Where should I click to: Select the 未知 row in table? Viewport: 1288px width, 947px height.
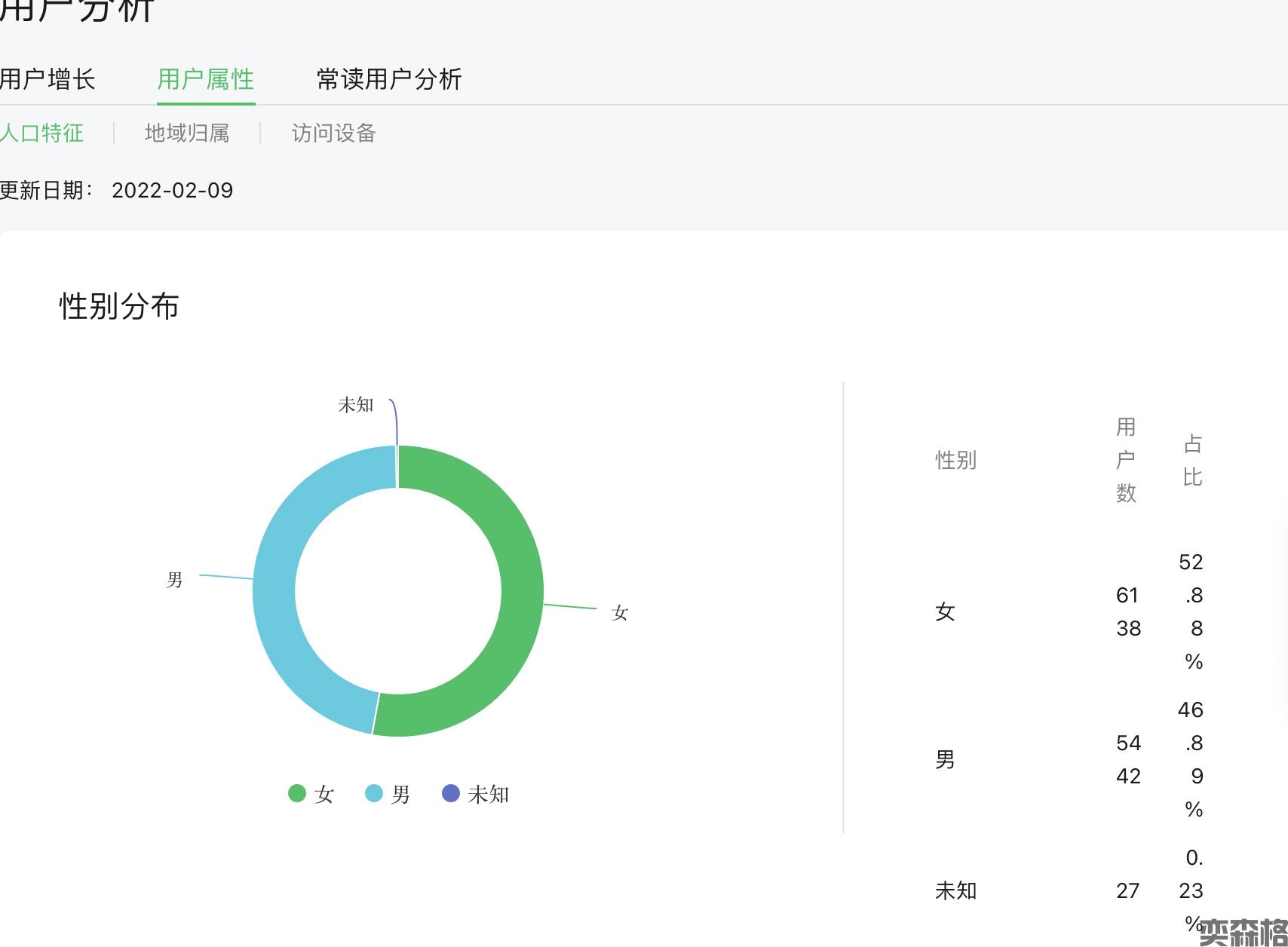click(955, 890)
